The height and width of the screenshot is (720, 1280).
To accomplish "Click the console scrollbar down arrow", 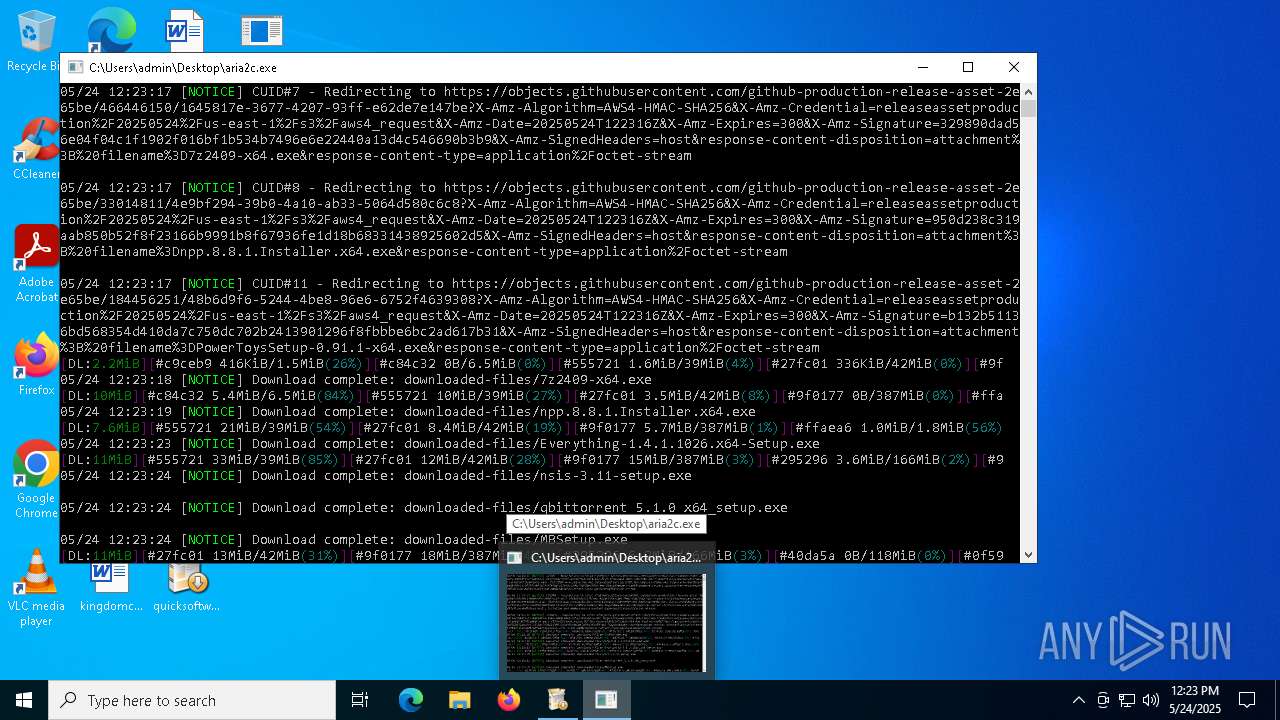I will coord(1028,554).
